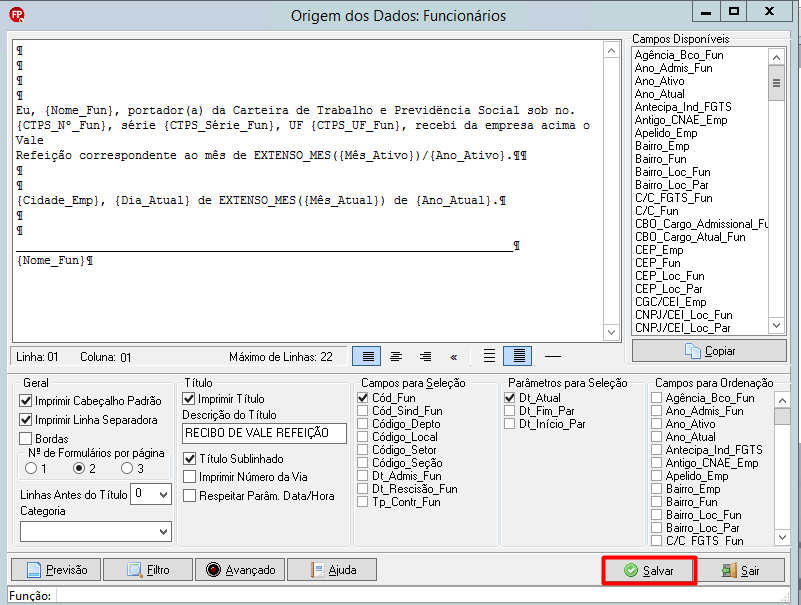Select the align left text icon
Image resolution: width=801 pixels, height=605 pixels.
[x=367, y=356]
